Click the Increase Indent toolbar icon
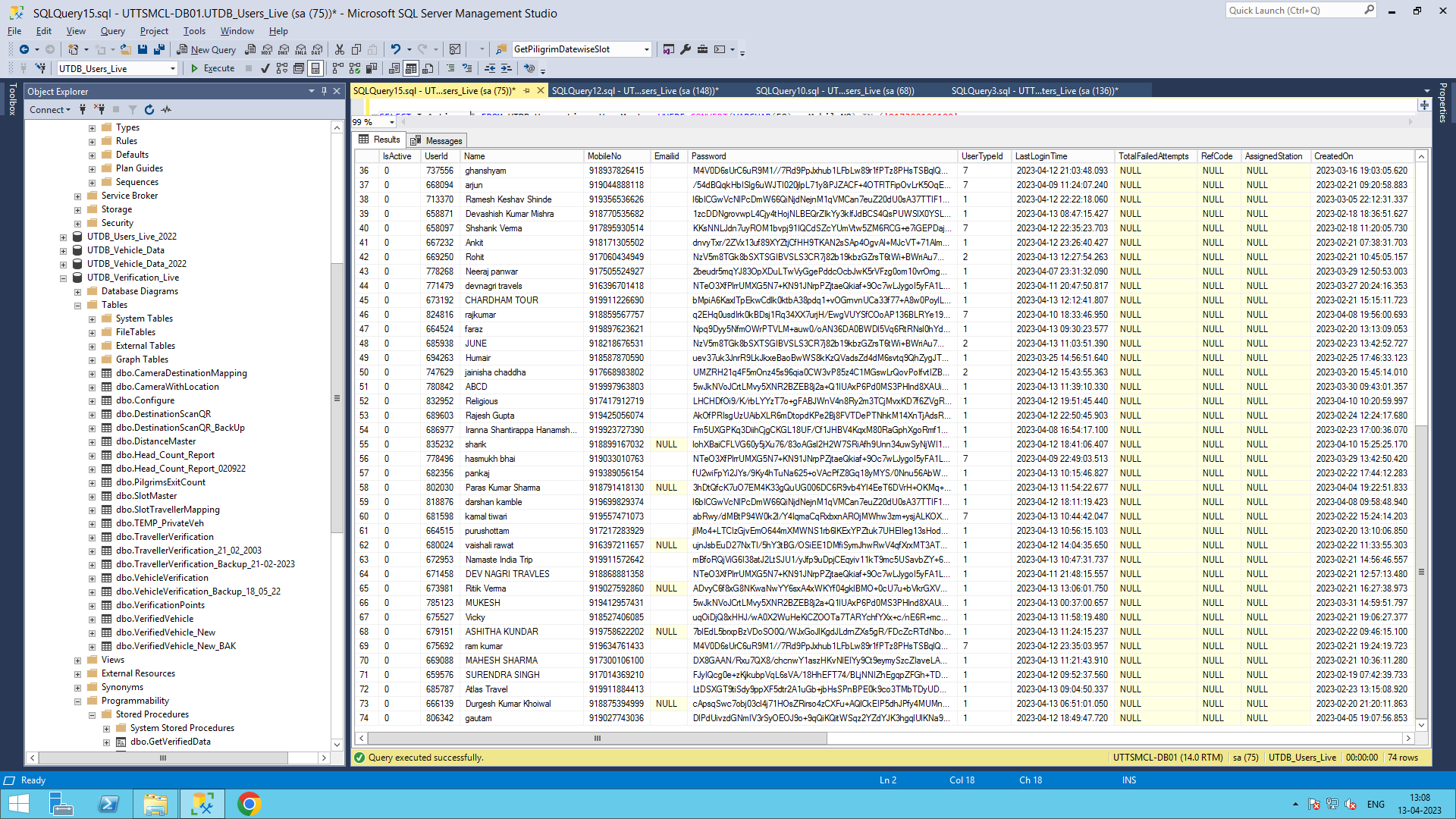 tap(507, 69)
